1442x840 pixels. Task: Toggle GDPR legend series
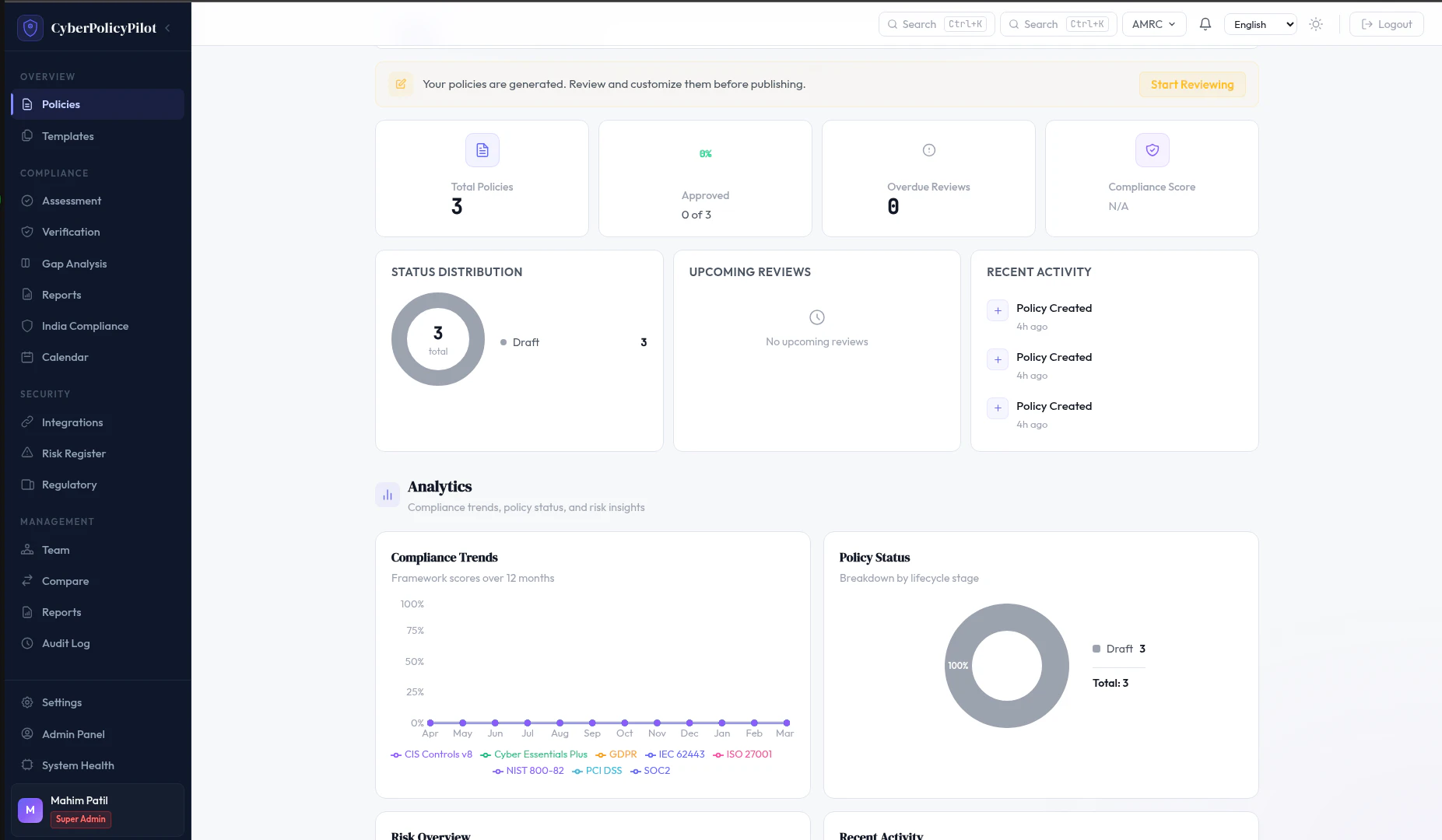click(x=616, y=754)
